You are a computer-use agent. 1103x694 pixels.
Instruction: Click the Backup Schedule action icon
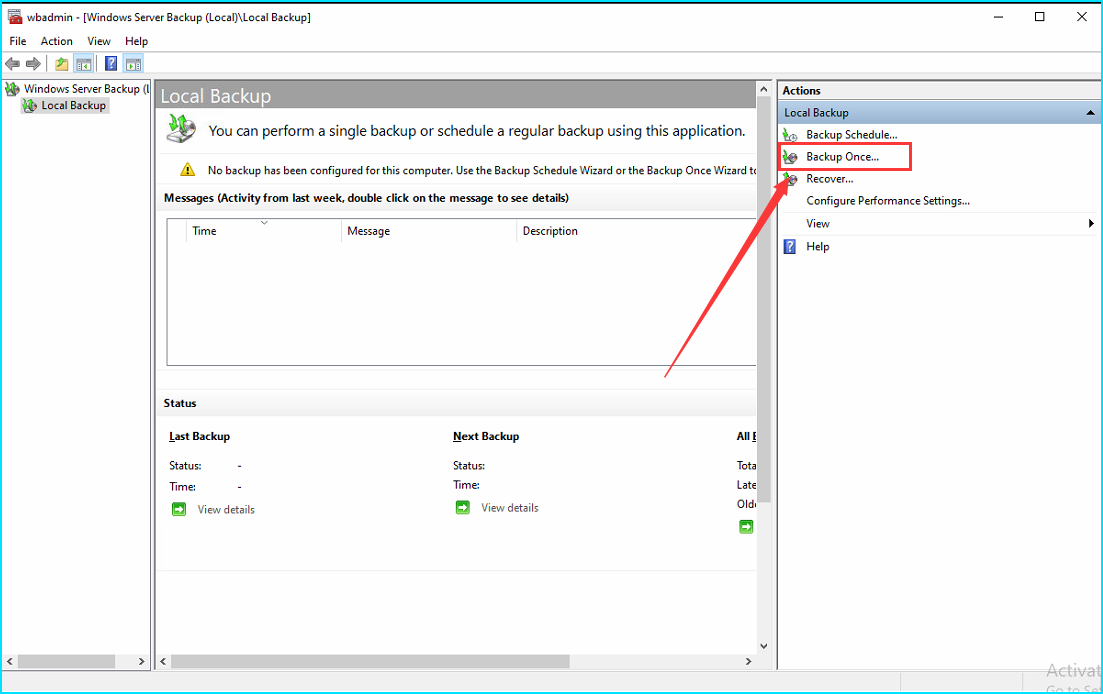pos(790,134)
